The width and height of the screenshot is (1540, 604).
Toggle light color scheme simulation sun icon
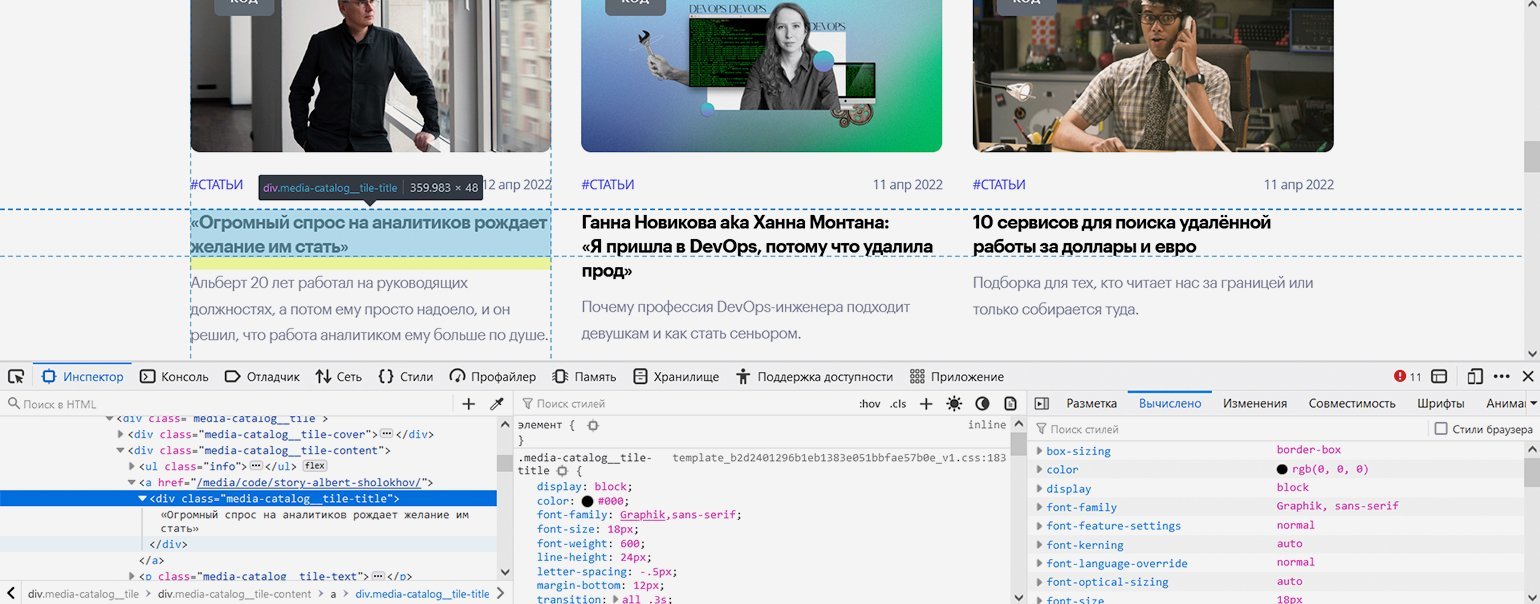[x=954, y=404]
